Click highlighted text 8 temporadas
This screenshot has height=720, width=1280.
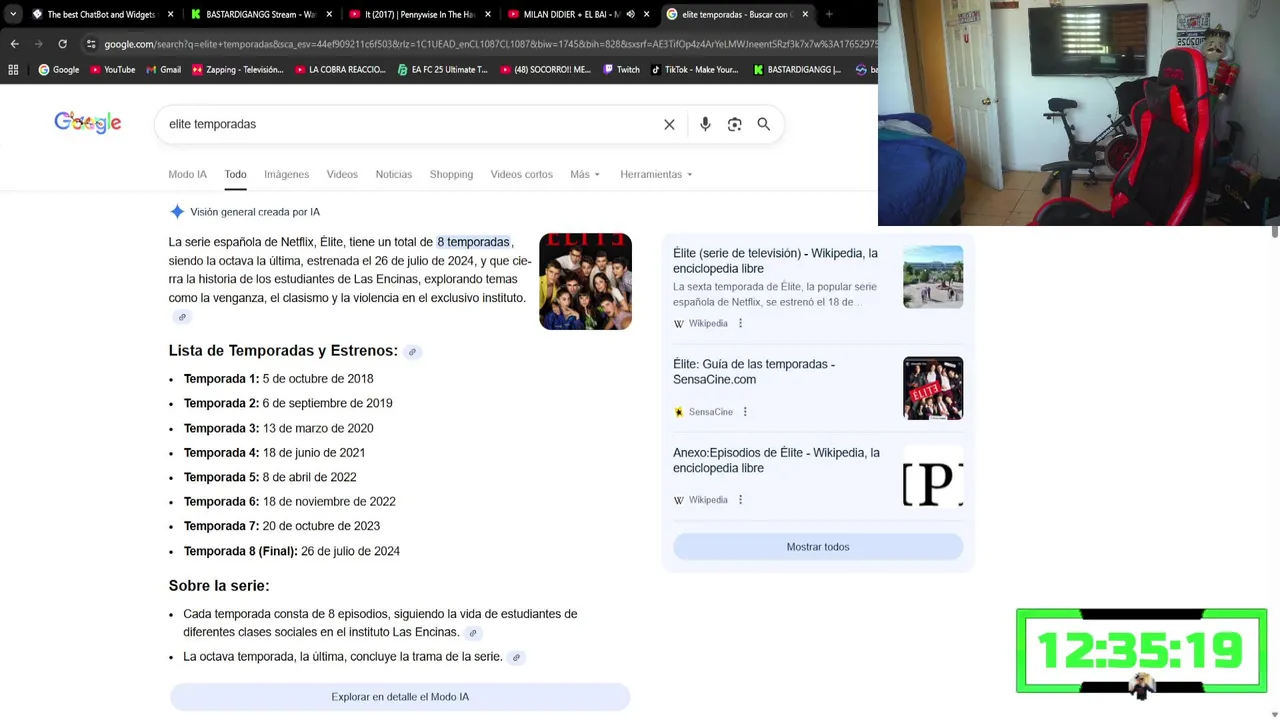tap(473, 242)
